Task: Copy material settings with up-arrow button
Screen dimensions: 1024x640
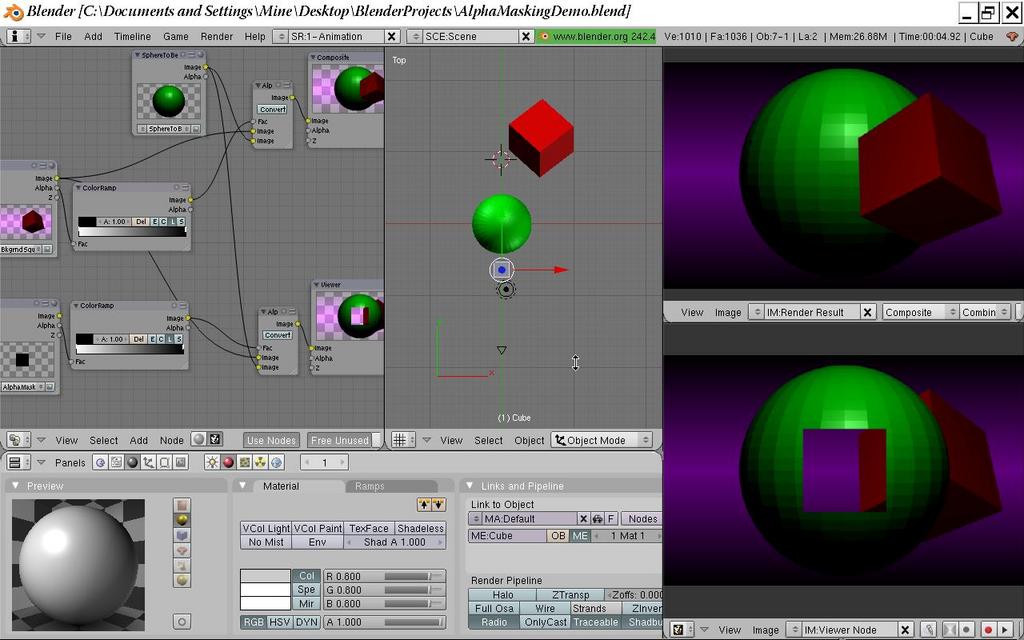Action: [x=424, y=504]
